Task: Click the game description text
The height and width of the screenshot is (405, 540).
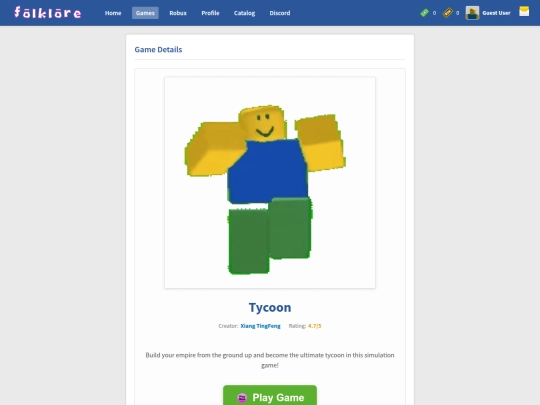Action: click(270, 360)
